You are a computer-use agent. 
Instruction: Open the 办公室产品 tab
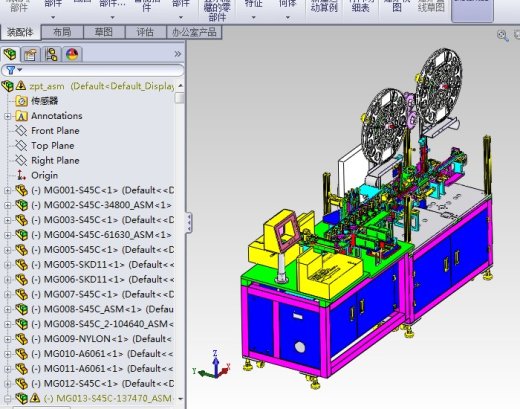[194, 32]
